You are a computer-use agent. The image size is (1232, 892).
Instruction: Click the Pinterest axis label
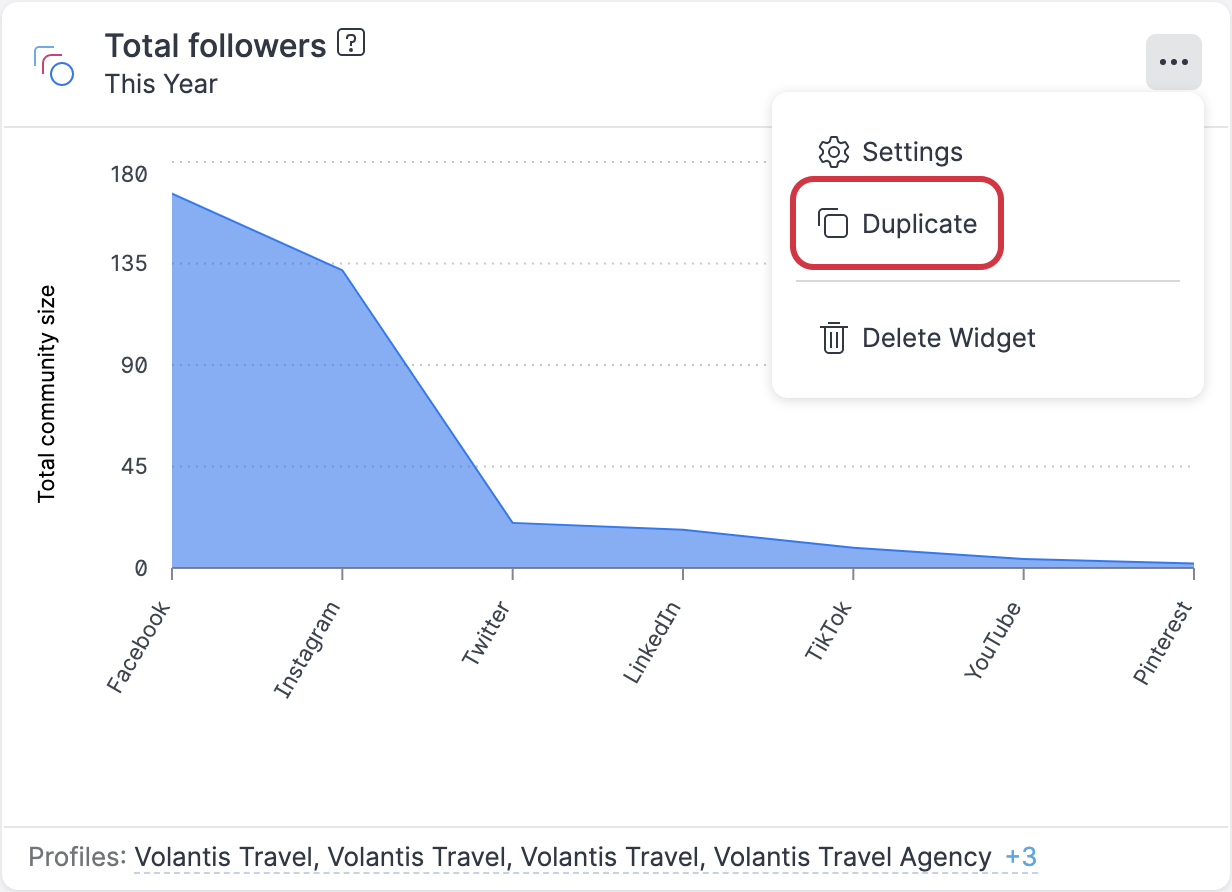pyautogui.click(x=1164, y=643)
